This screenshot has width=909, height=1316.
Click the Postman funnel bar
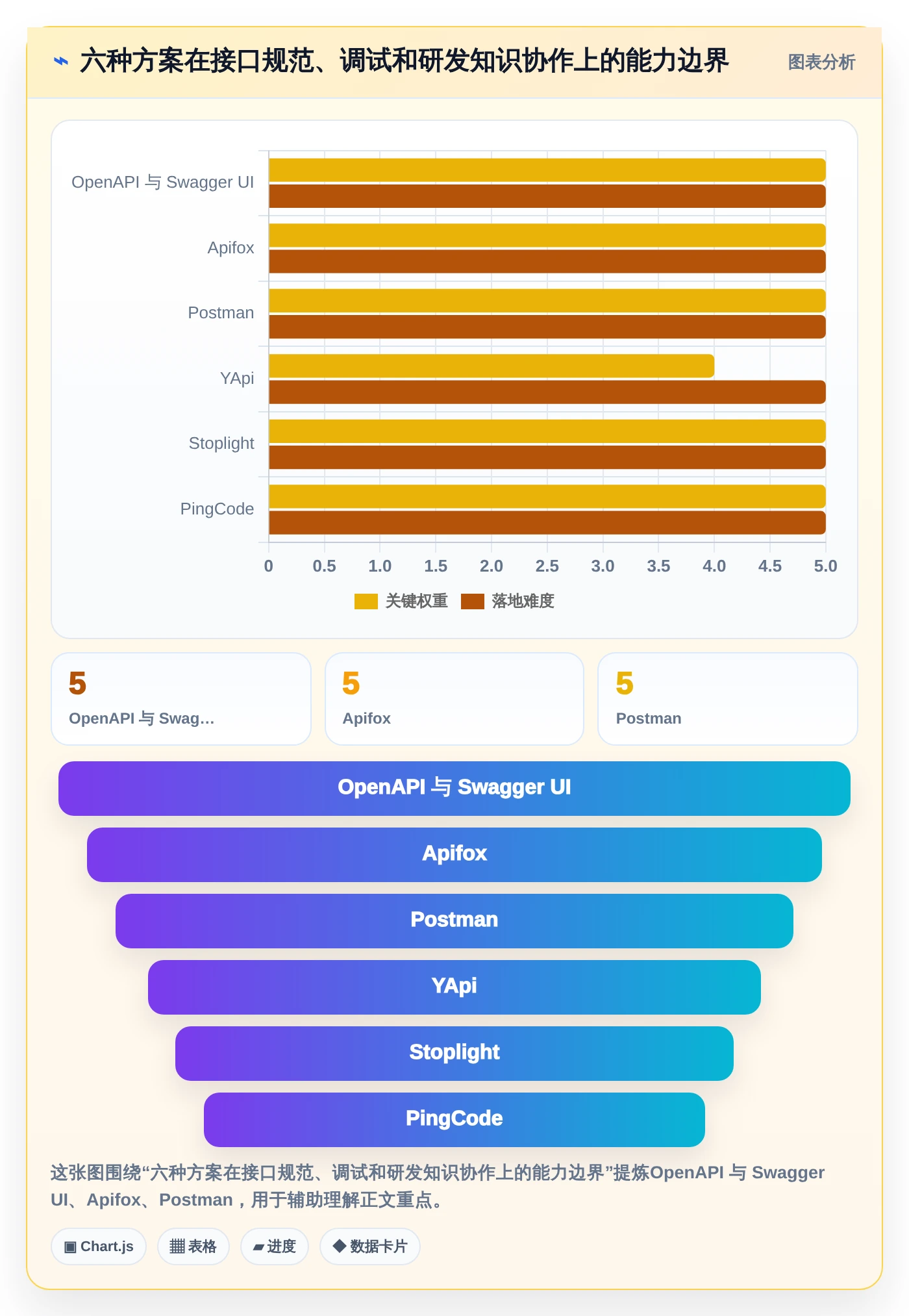pyautogui.click(x=454, y=921)
